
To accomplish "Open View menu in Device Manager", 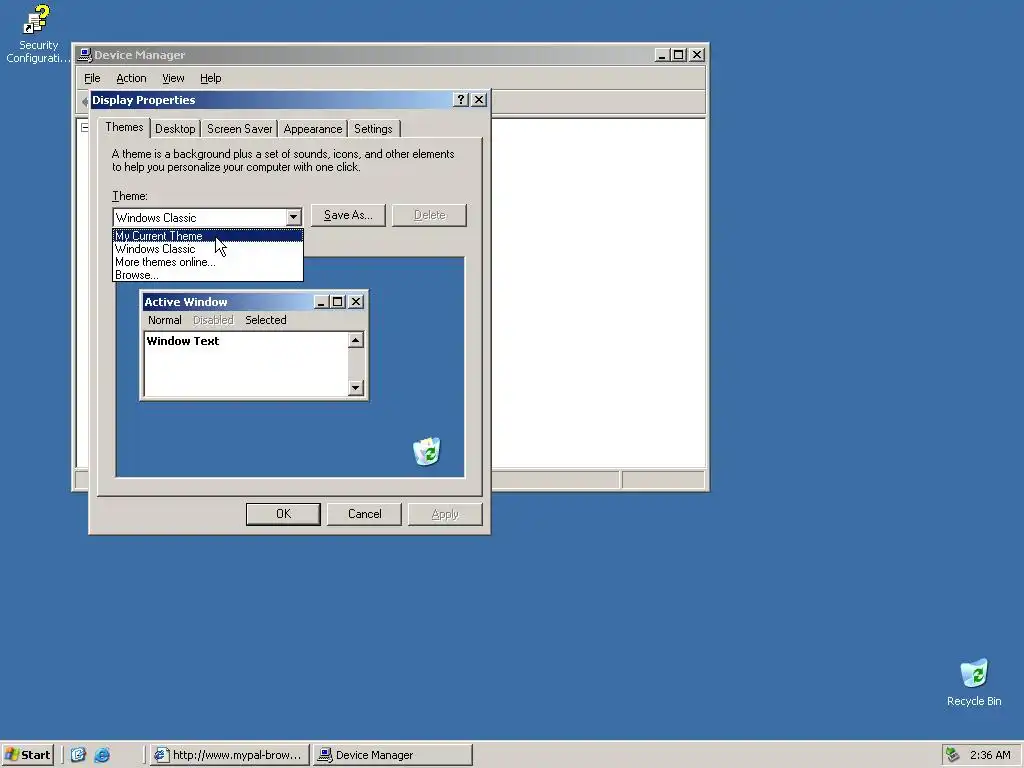I will coord(173,78).
